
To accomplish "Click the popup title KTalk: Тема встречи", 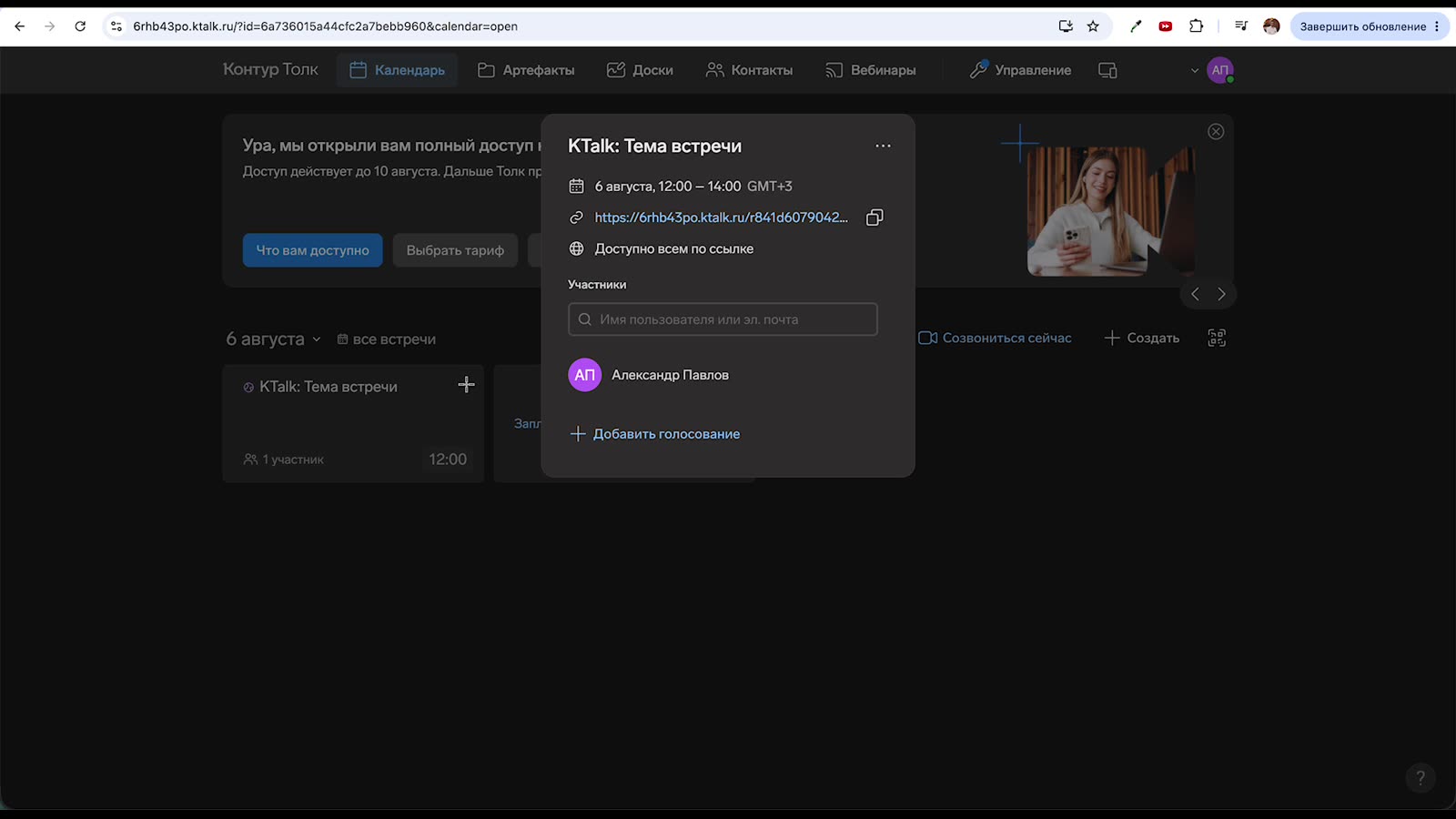I will 654,147.
